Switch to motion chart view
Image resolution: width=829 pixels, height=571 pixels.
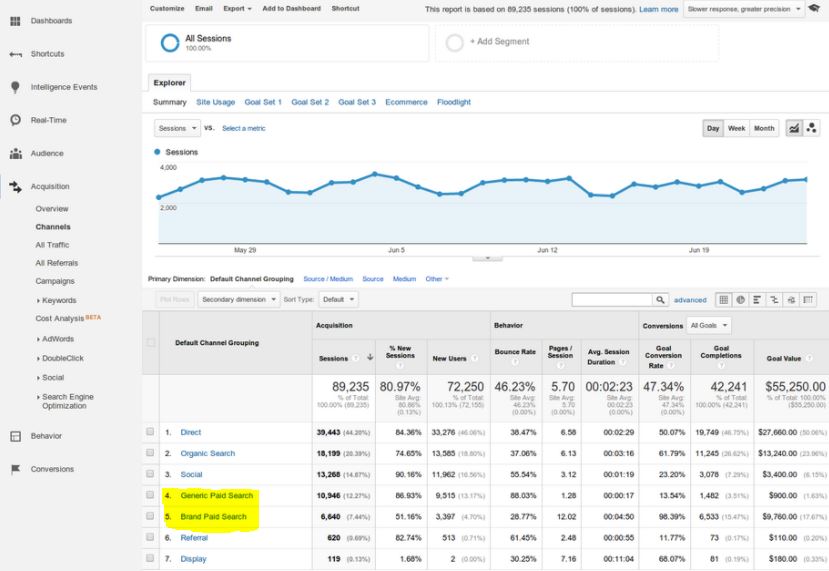coord(811,128)
